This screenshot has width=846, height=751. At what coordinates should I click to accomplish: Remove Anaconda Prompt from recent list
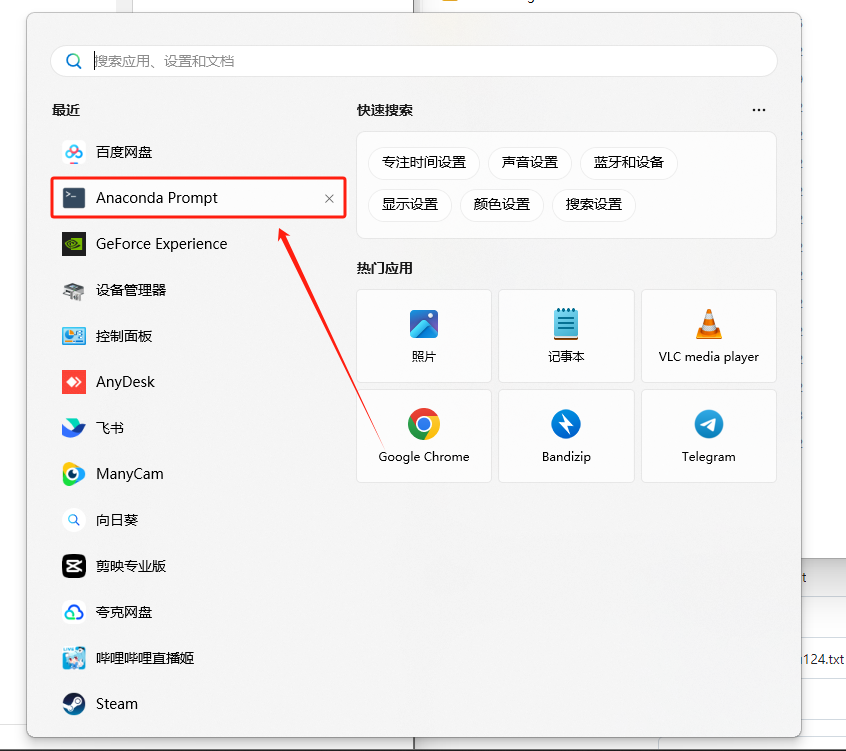[329, 199]
